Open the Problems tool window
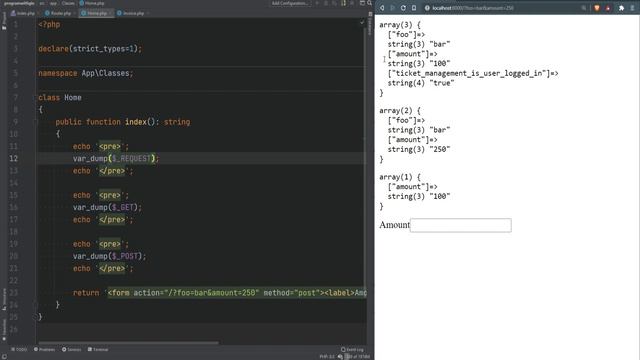This screenshot has width=640, height=360. pyautogui.click(x=44, y=349)
